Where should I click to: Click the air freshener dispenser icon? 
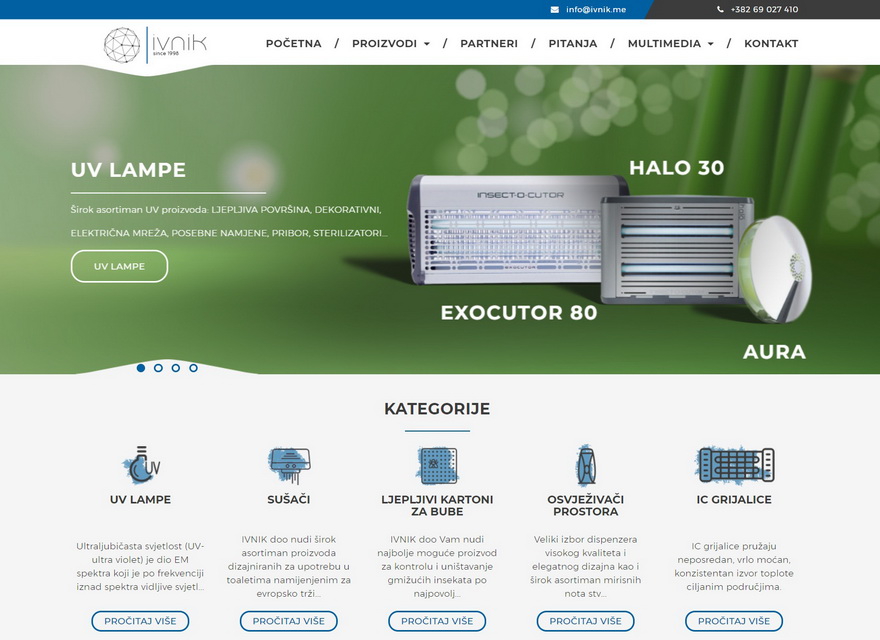coord(586,465)
